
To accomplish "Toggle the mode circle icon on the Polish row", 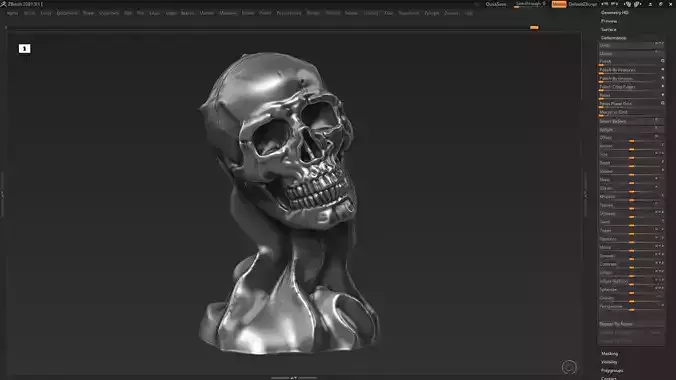I will pos(663,61).
